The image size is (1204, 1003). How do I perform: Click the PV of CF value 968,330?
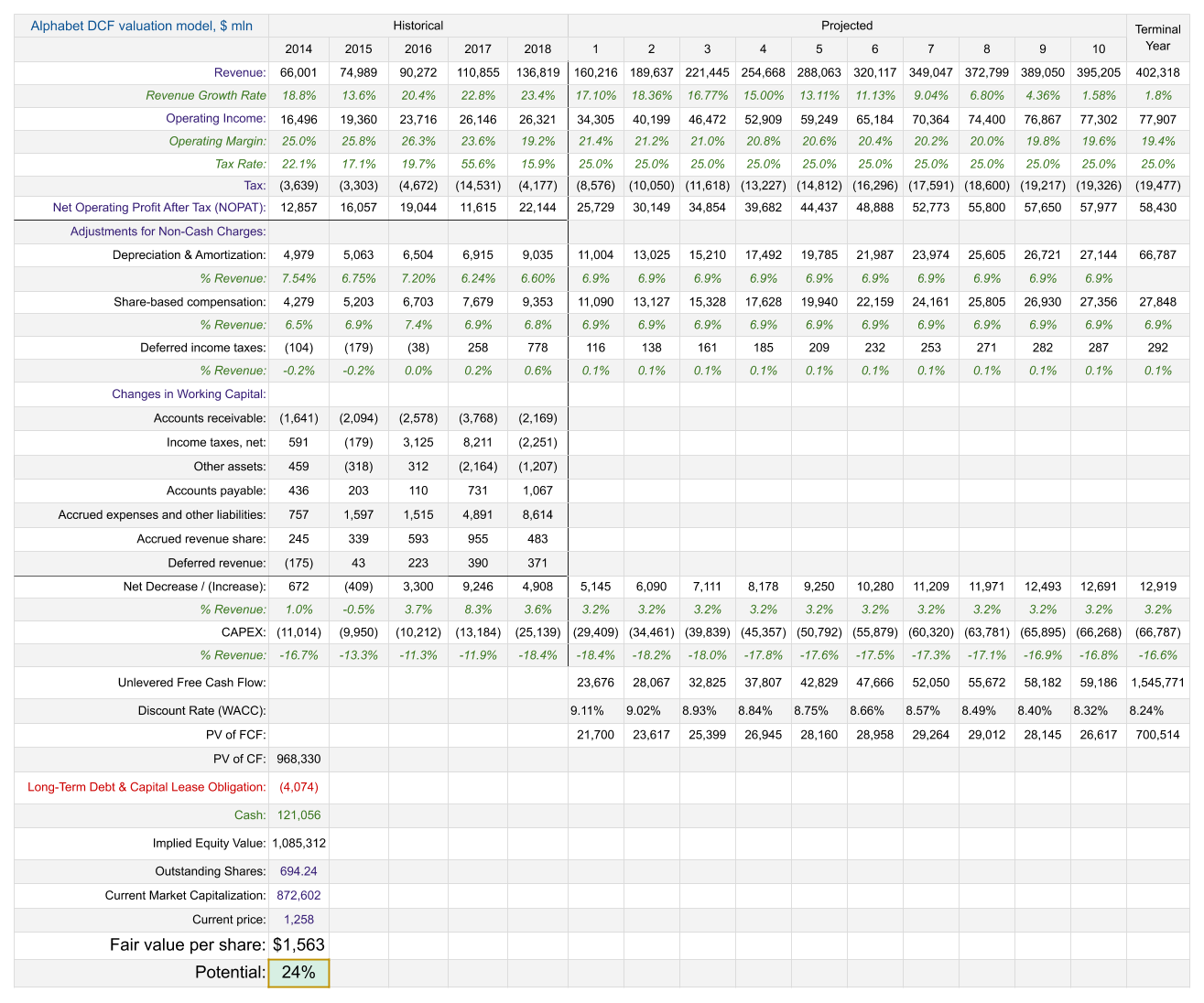point(298,759)
